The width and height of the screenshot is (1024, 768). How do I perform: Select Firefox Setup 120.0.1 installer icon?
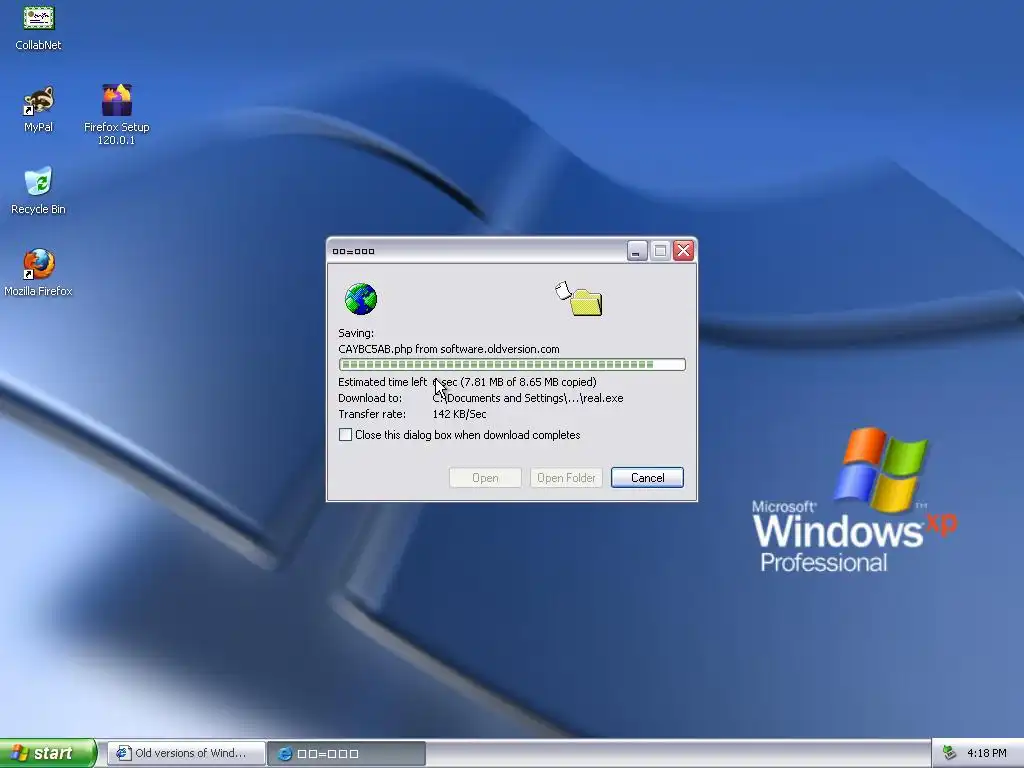(x=117, y=114)
